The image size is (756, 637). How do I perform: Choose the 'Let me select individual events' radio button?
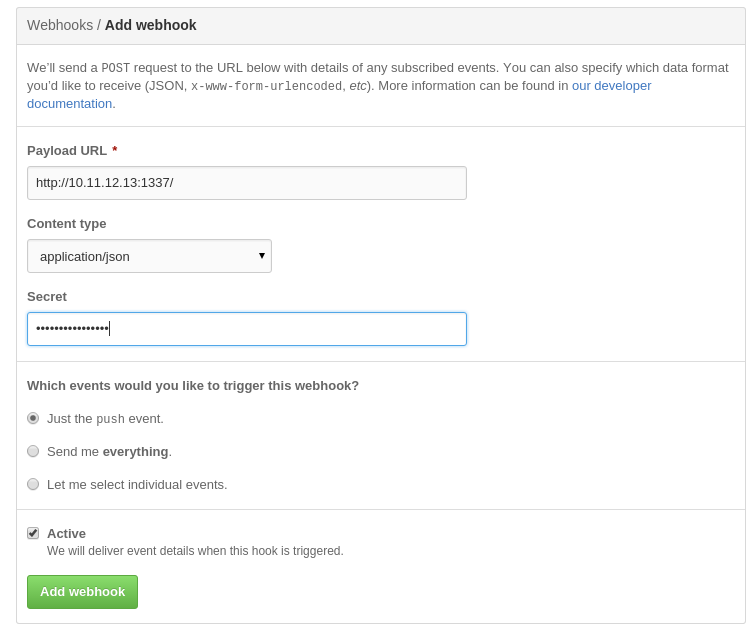[33, 484]
